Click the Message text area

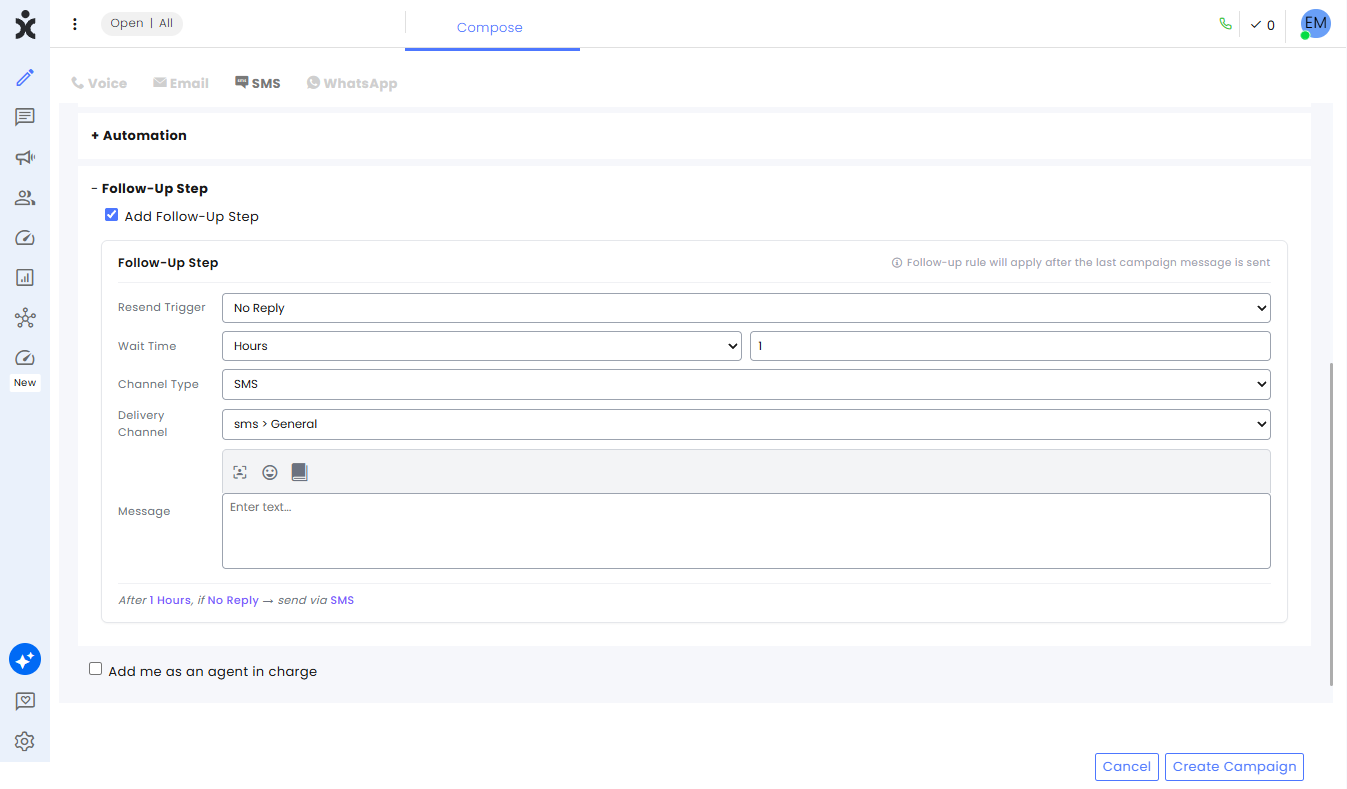[x=746, y=531]
